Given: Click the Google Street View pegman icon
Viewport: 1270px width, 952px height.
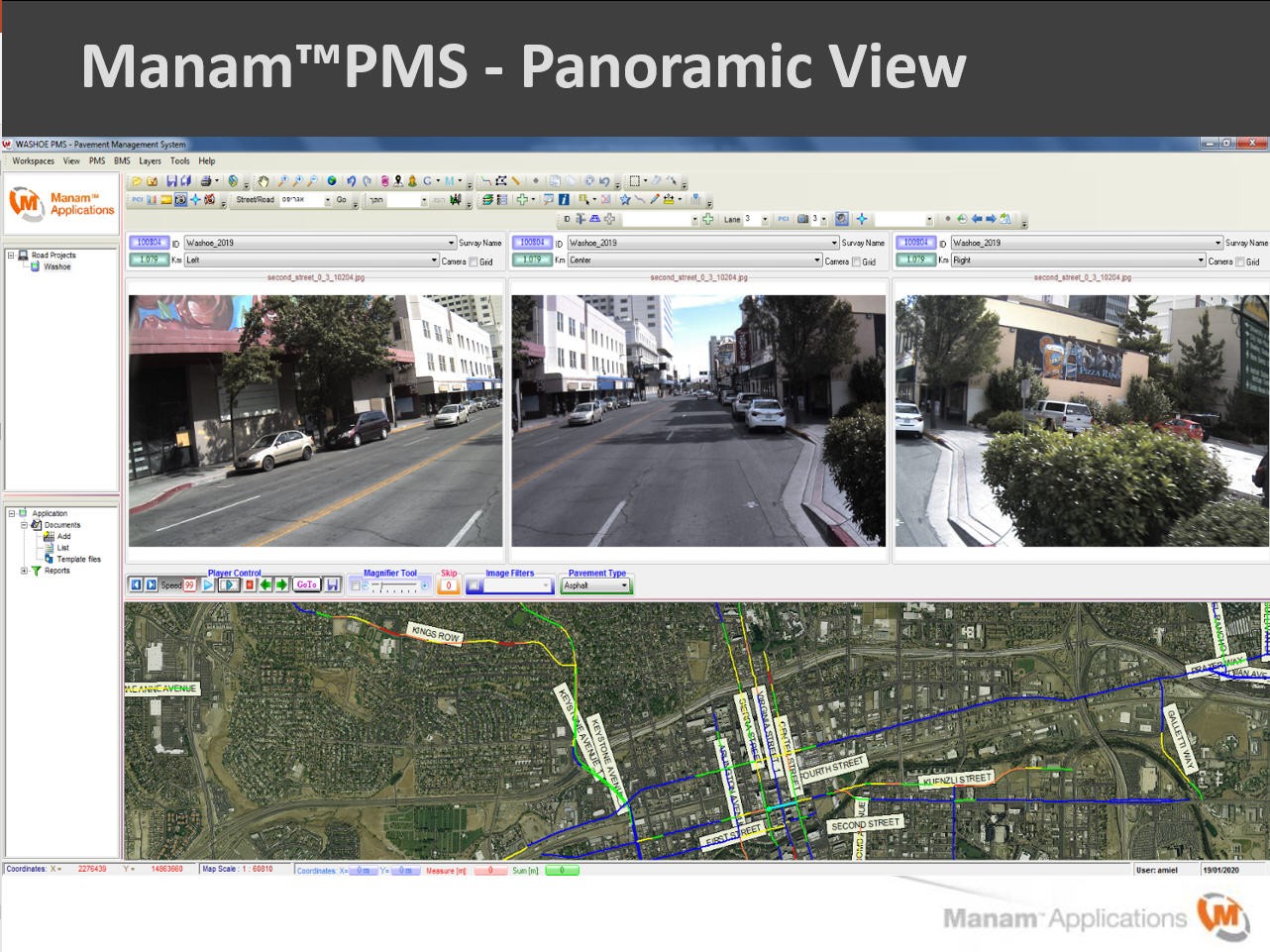Looking at the screenshot, I should pyautogui.click(x=412, y=181).
